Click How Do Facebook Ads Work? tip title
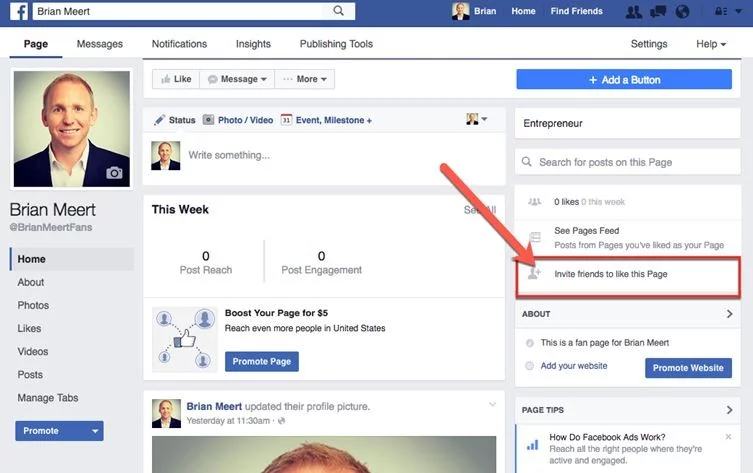Screen dimensions: 753x473 click(x=607, y=437)
